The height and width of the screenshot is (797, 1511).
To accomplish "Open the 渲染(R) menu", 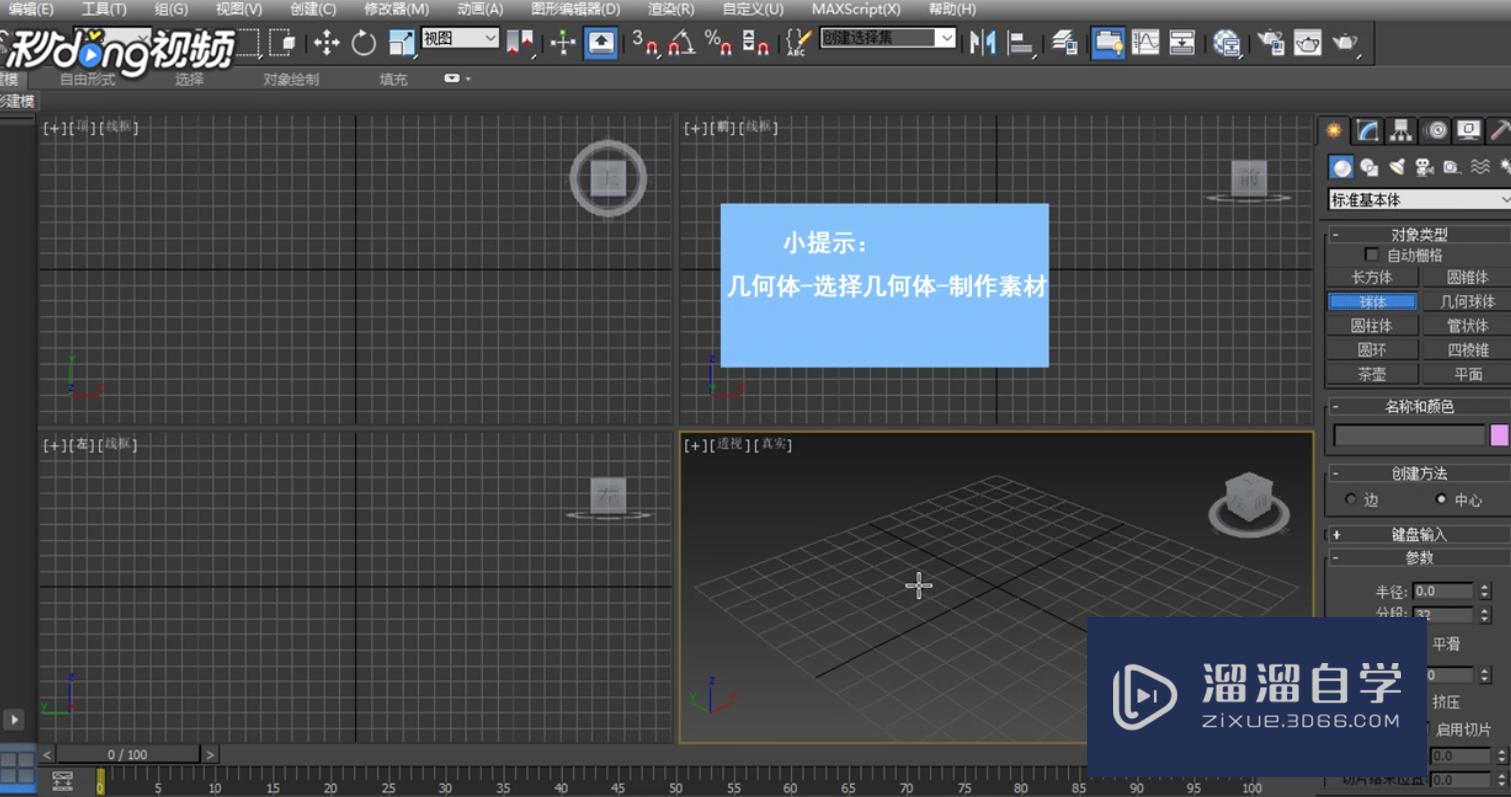I will (671, 9).
